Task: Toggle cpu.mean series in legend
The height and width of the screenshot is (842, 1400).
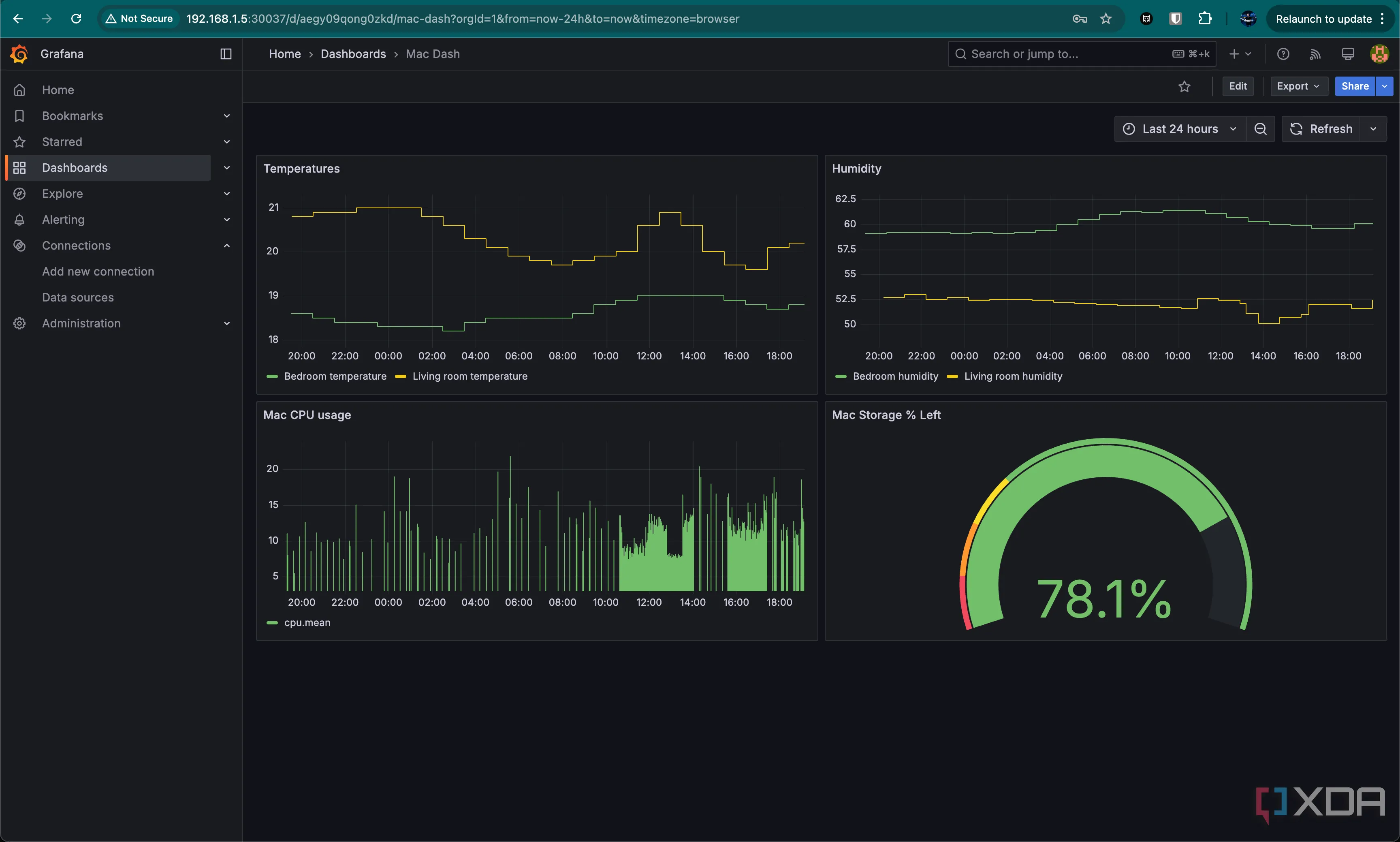Action: point(307,622)
